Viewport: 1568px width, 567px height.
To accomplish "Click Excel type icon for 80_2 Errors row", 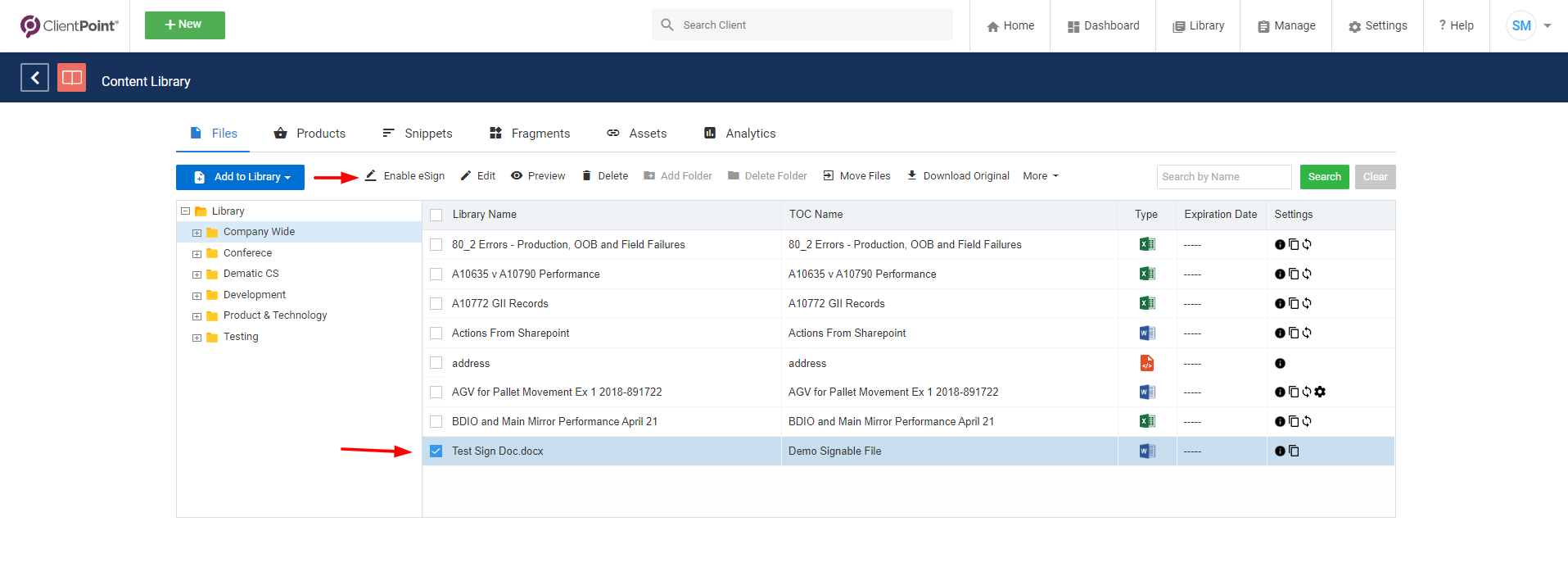I will [1147, 244].
